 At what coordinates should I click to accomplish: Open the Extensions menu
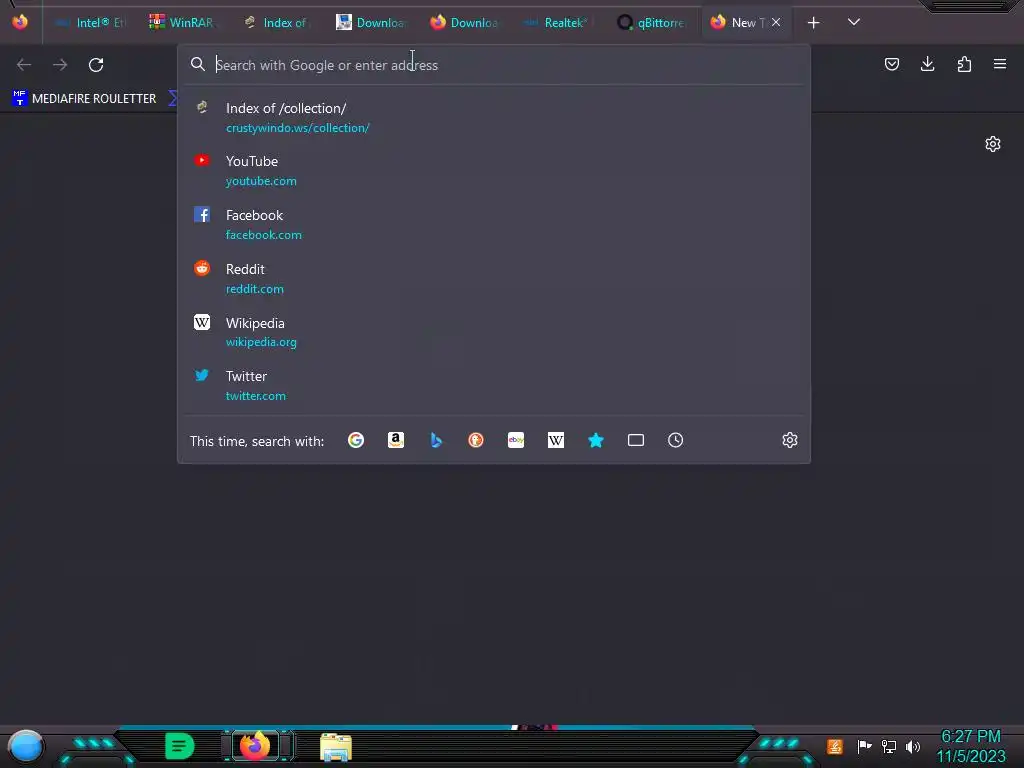(964, 64)
